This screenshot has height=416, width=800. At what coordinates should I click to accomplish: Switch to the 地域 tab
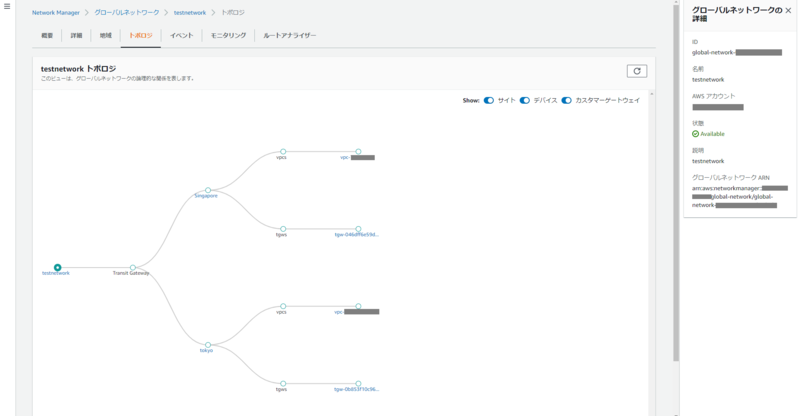coord(106,36)
